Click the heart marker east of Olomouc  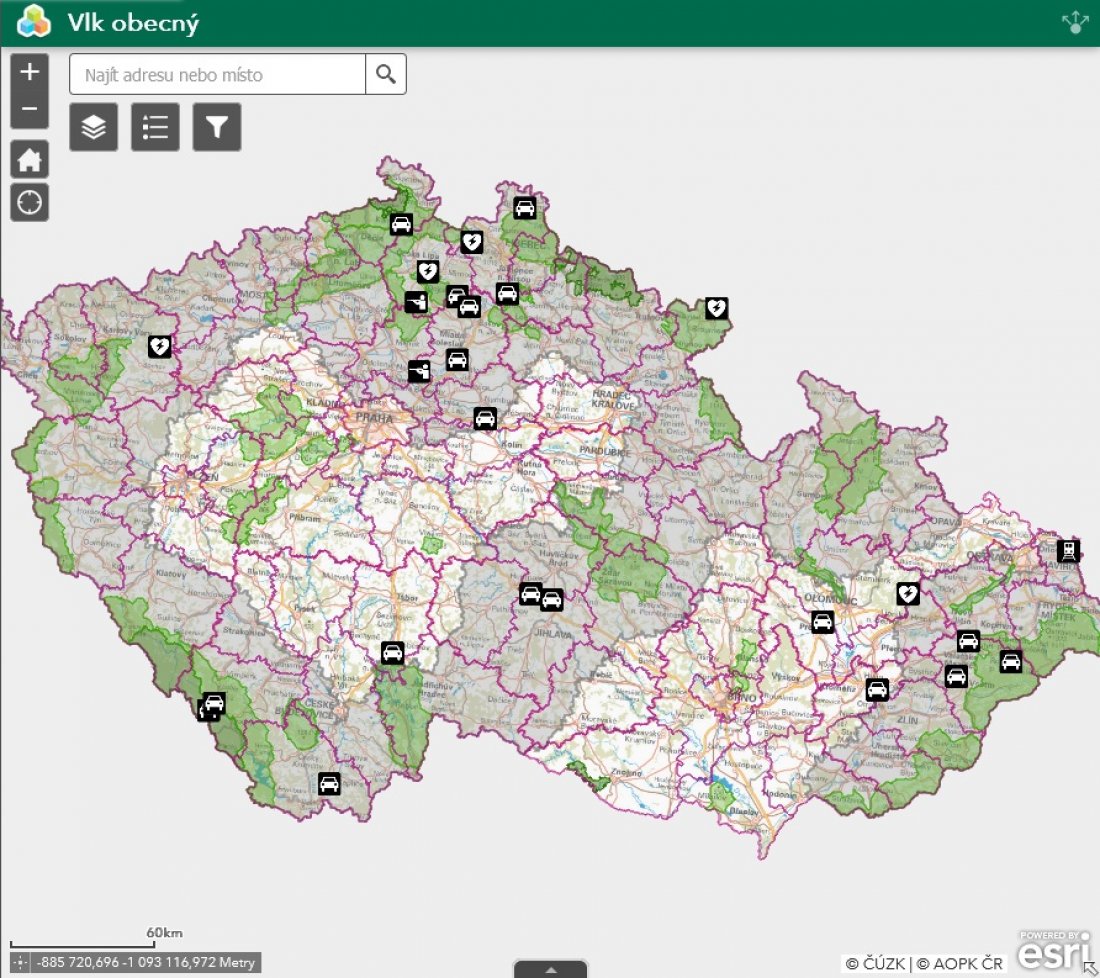(907, 594)
